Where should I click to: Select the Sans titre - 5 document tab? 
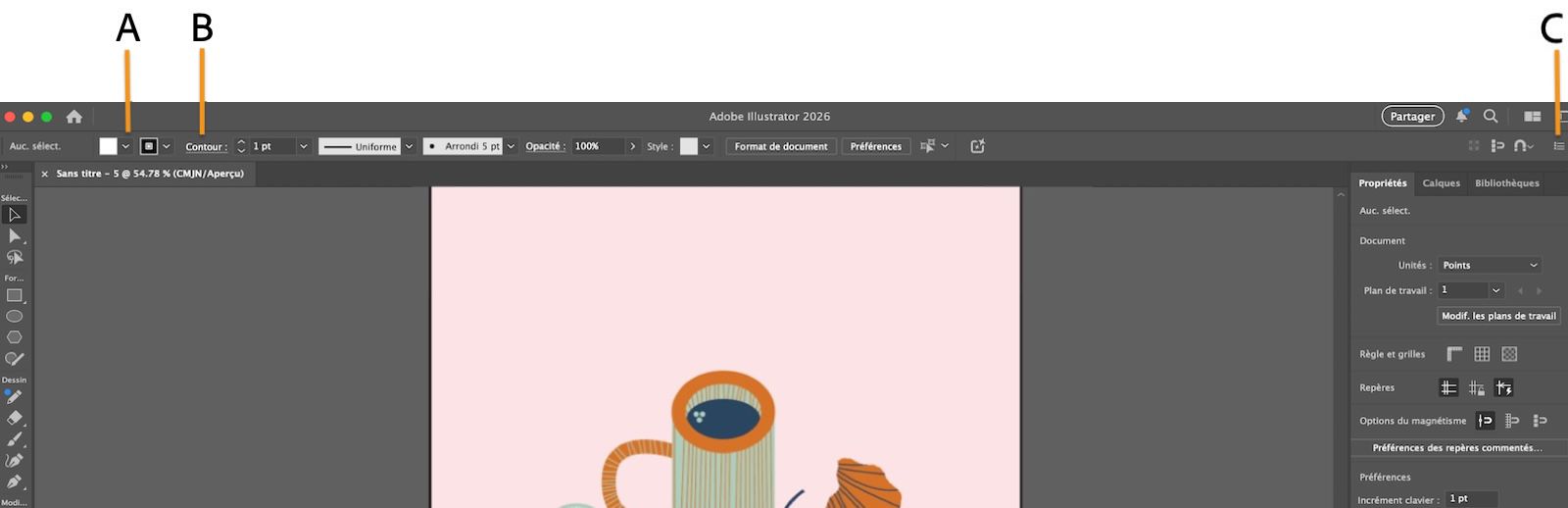point(150,174)
